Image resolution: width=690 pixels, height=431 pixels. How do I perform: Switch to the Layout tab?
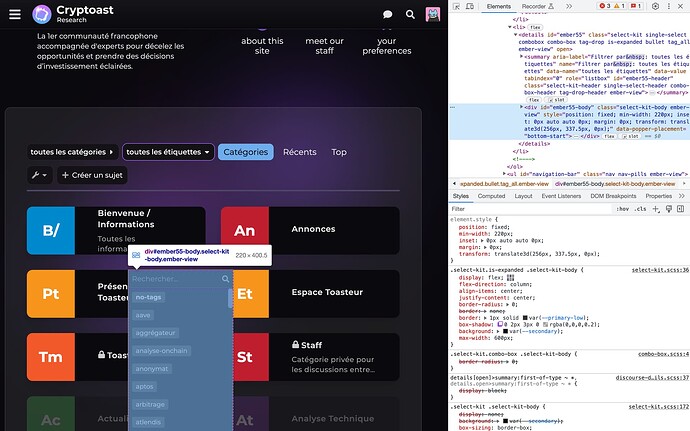click(523, 196)
